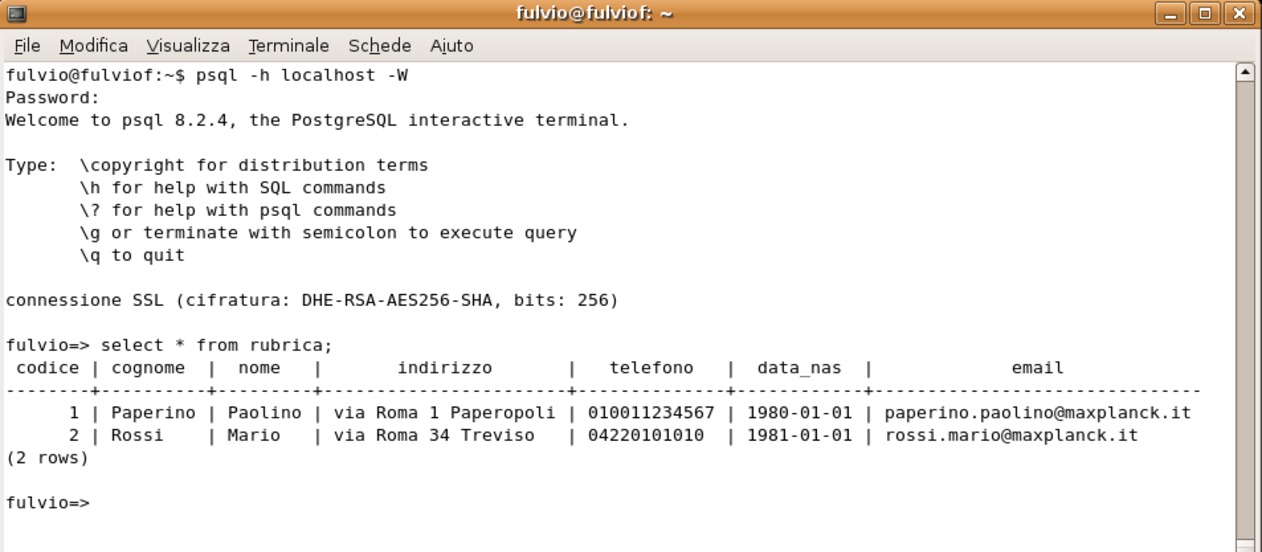The width and height of the screenshot is (1262, 552).
Task: Click the '\h for help with SQL commands' line
Action: 233,188
